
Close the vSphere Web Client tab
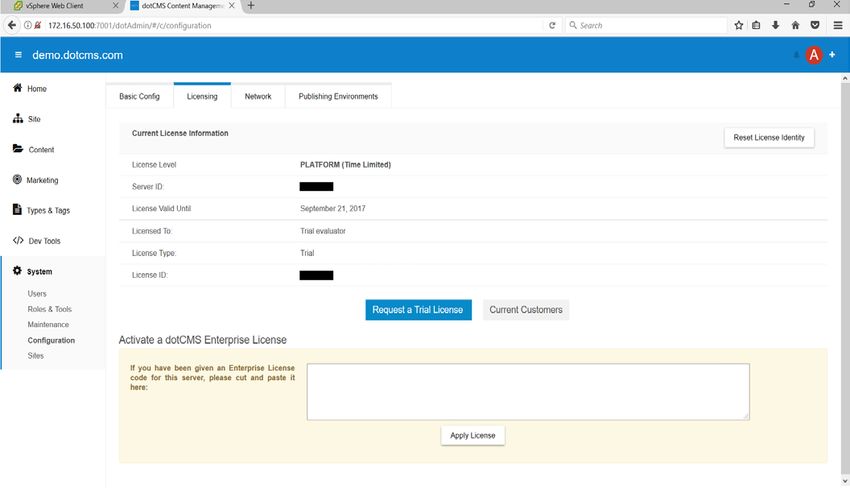tap(115, 5)
